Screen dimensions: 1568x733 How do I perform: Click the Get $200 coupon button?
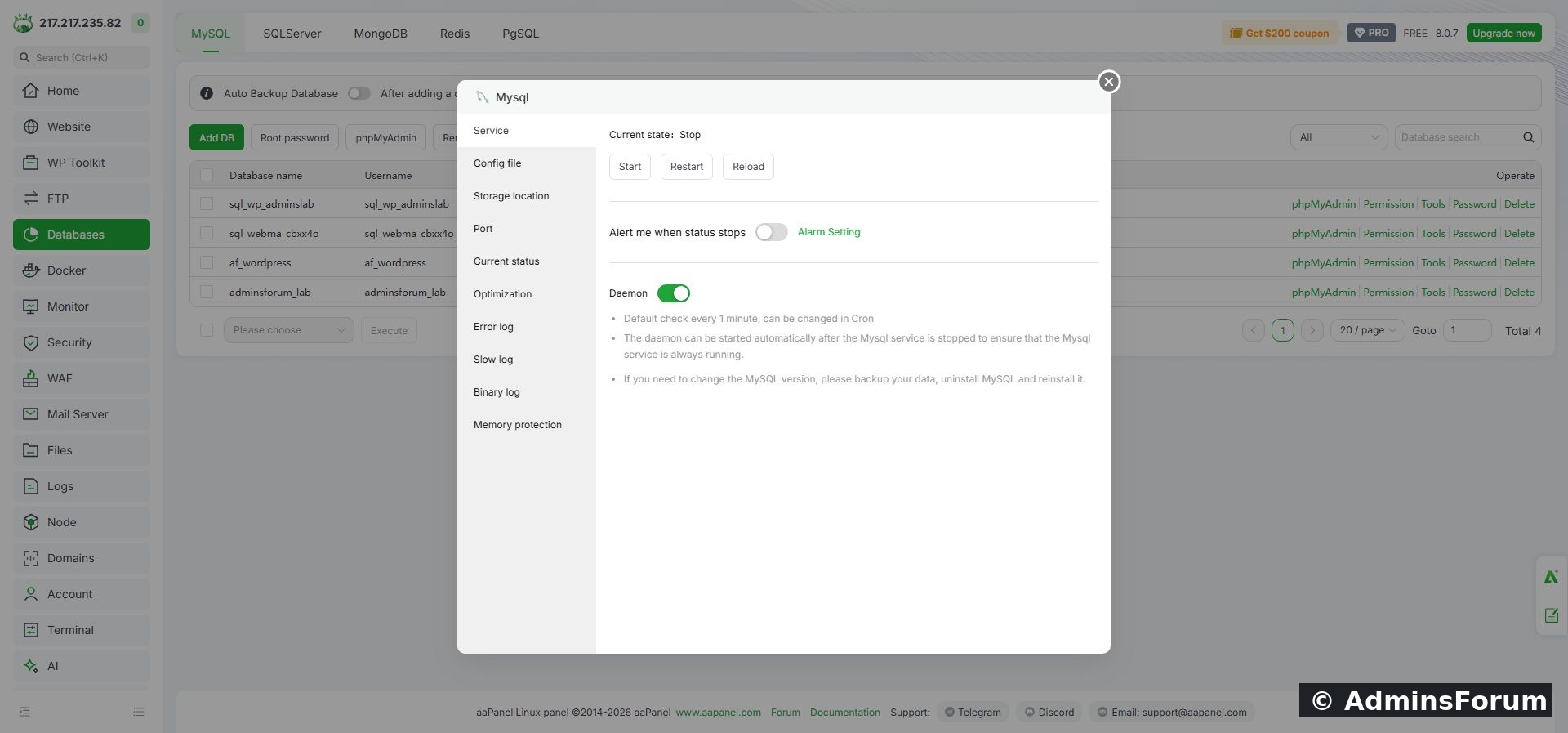coord(1280,34)
